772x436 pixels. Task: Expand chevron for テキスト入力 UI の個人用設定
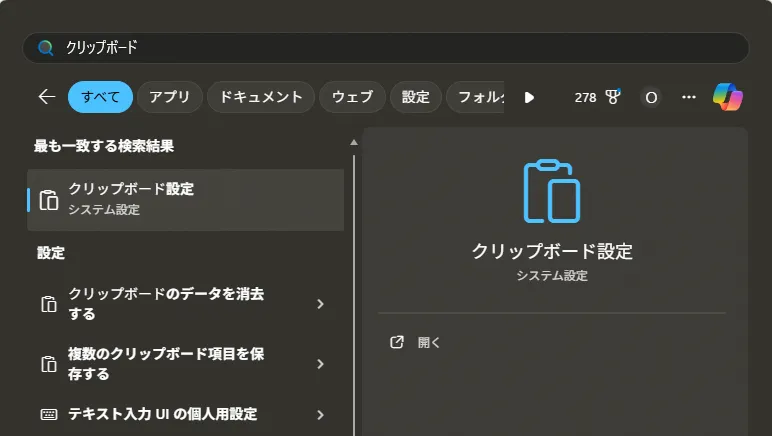pos(321,415)
